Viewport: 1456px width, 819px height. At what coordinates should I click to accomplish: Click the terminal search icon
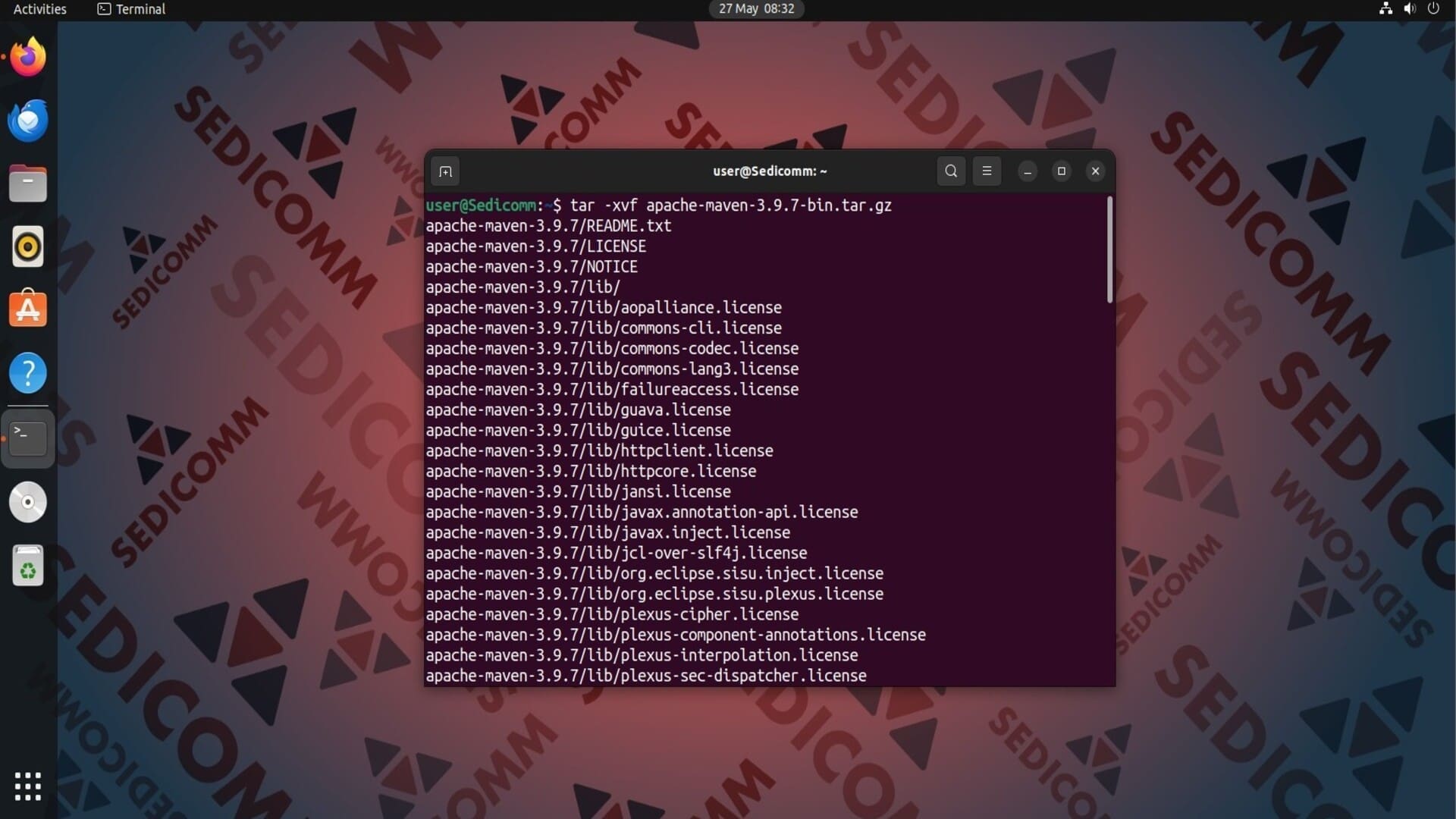coord(951,171)
